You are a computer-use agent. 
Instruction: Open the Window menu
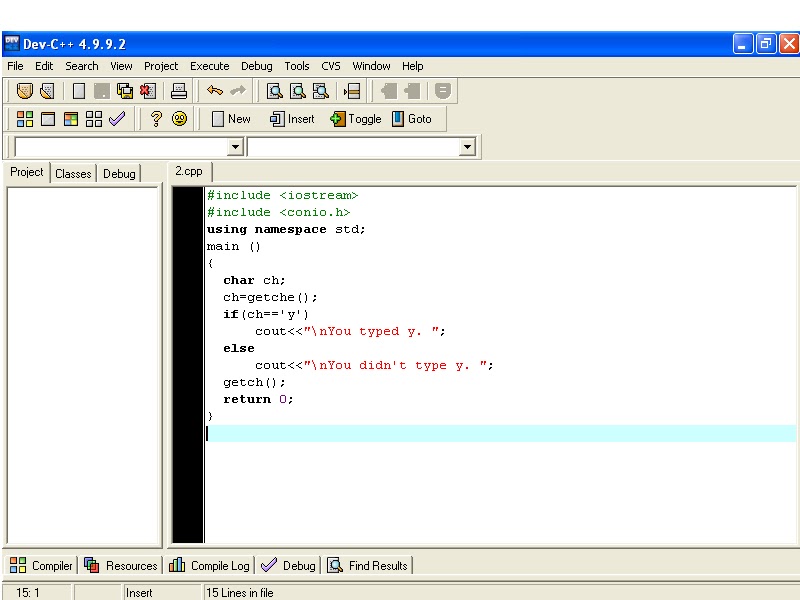click(371, 66)
